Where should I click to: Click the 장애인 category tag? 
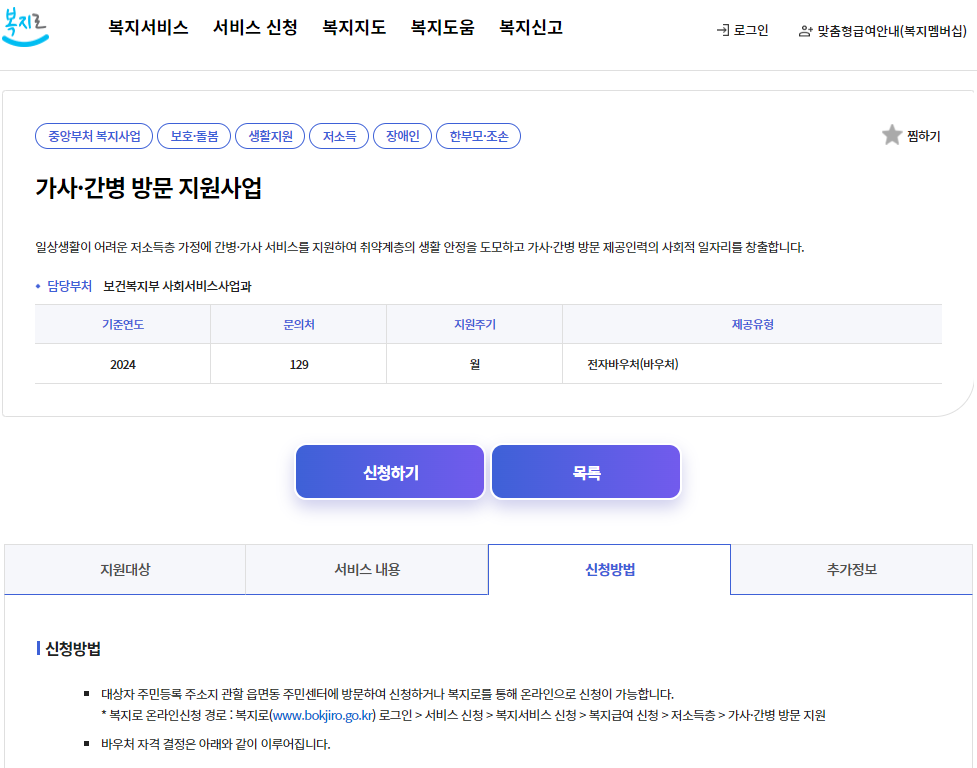coord(402,136)
